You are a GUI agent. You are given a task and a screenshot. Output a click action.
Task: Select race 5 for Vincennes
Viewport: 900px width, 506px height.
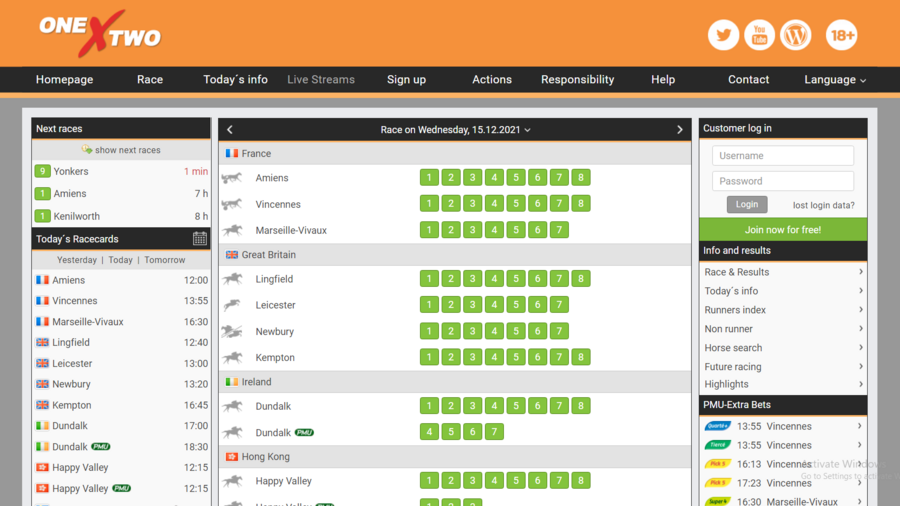click(515, 204)
